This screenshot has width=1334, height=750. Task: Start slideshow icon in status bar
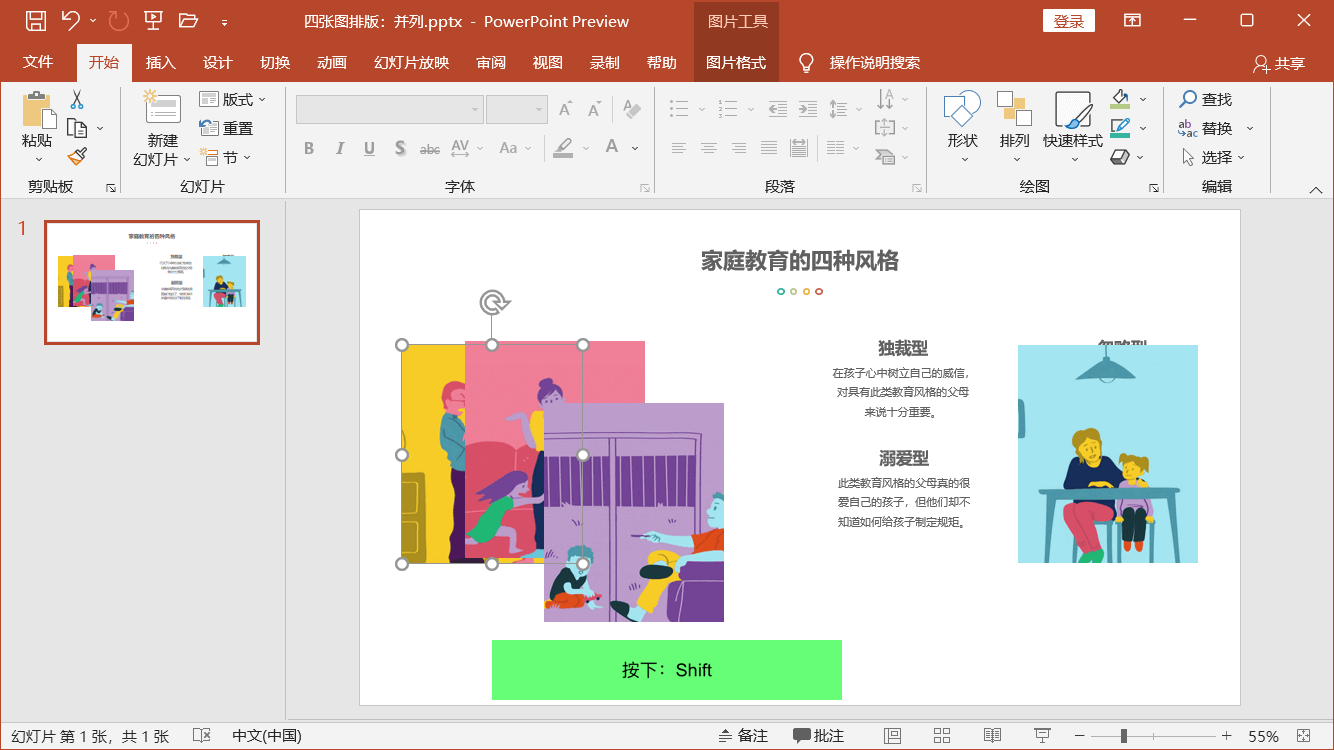coord(1042,736)
